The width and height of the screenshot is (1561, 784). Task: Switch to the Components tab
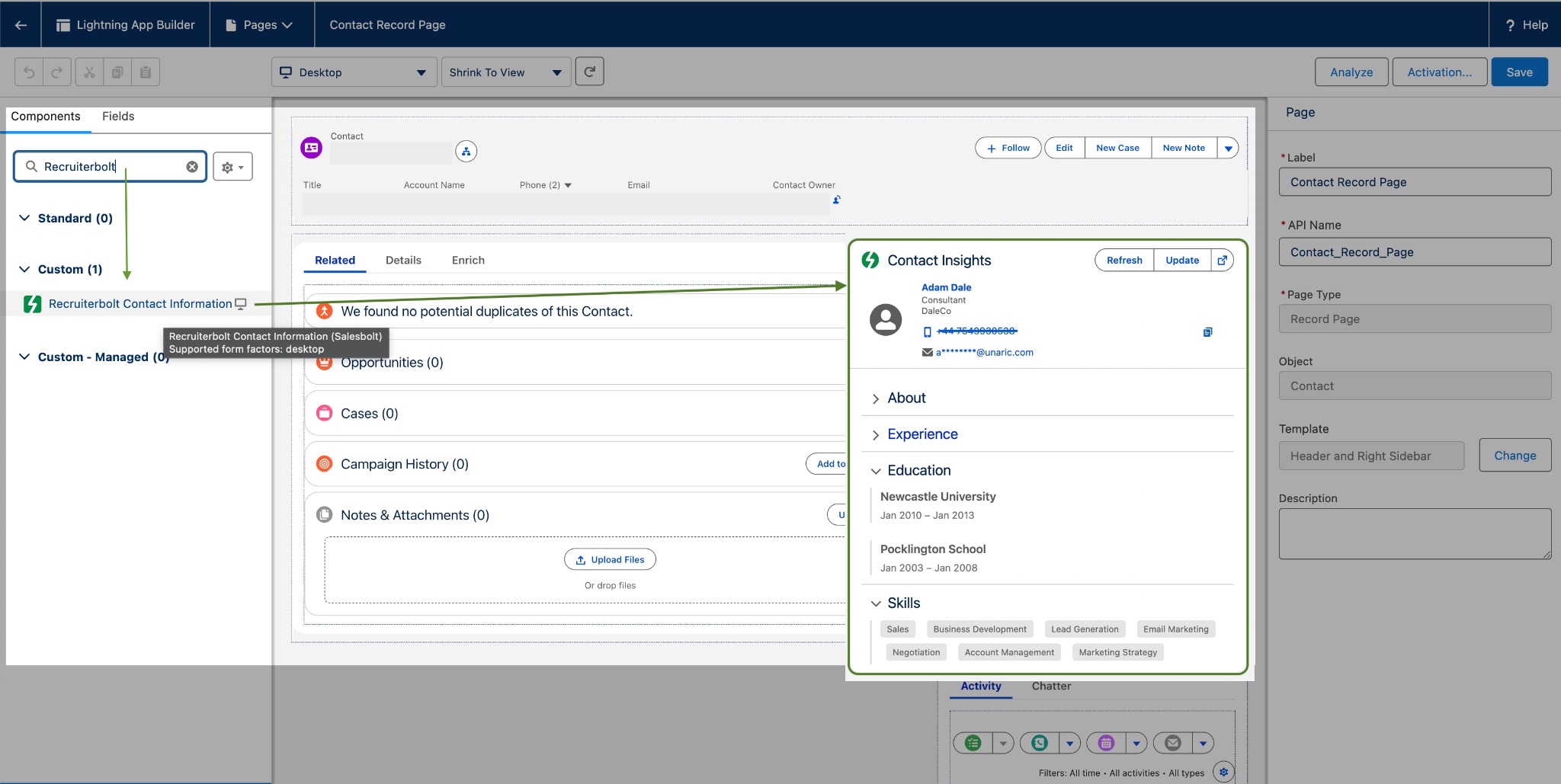tap(46, 117)
